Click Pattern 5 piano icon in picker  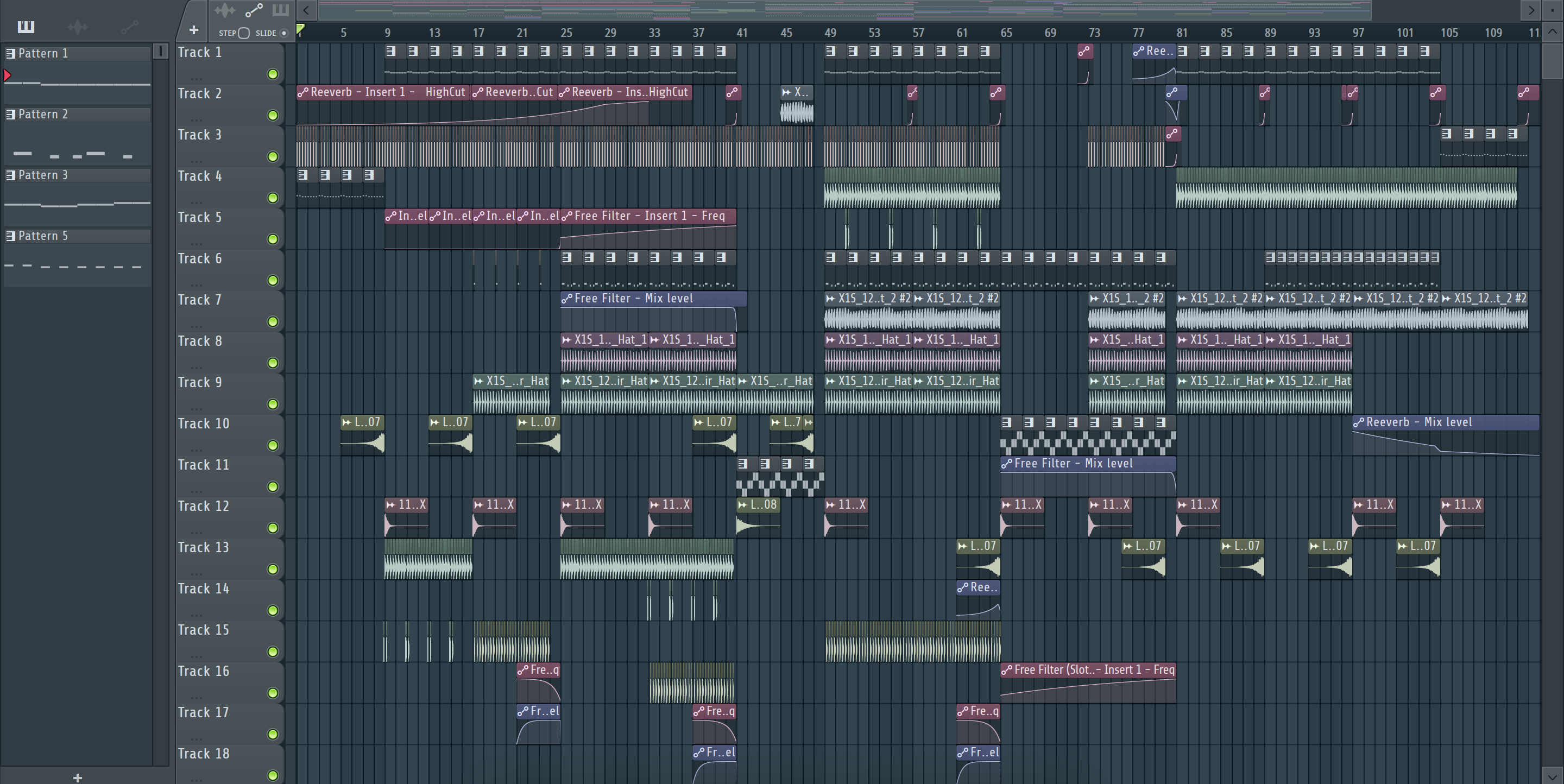coord(10,236)
